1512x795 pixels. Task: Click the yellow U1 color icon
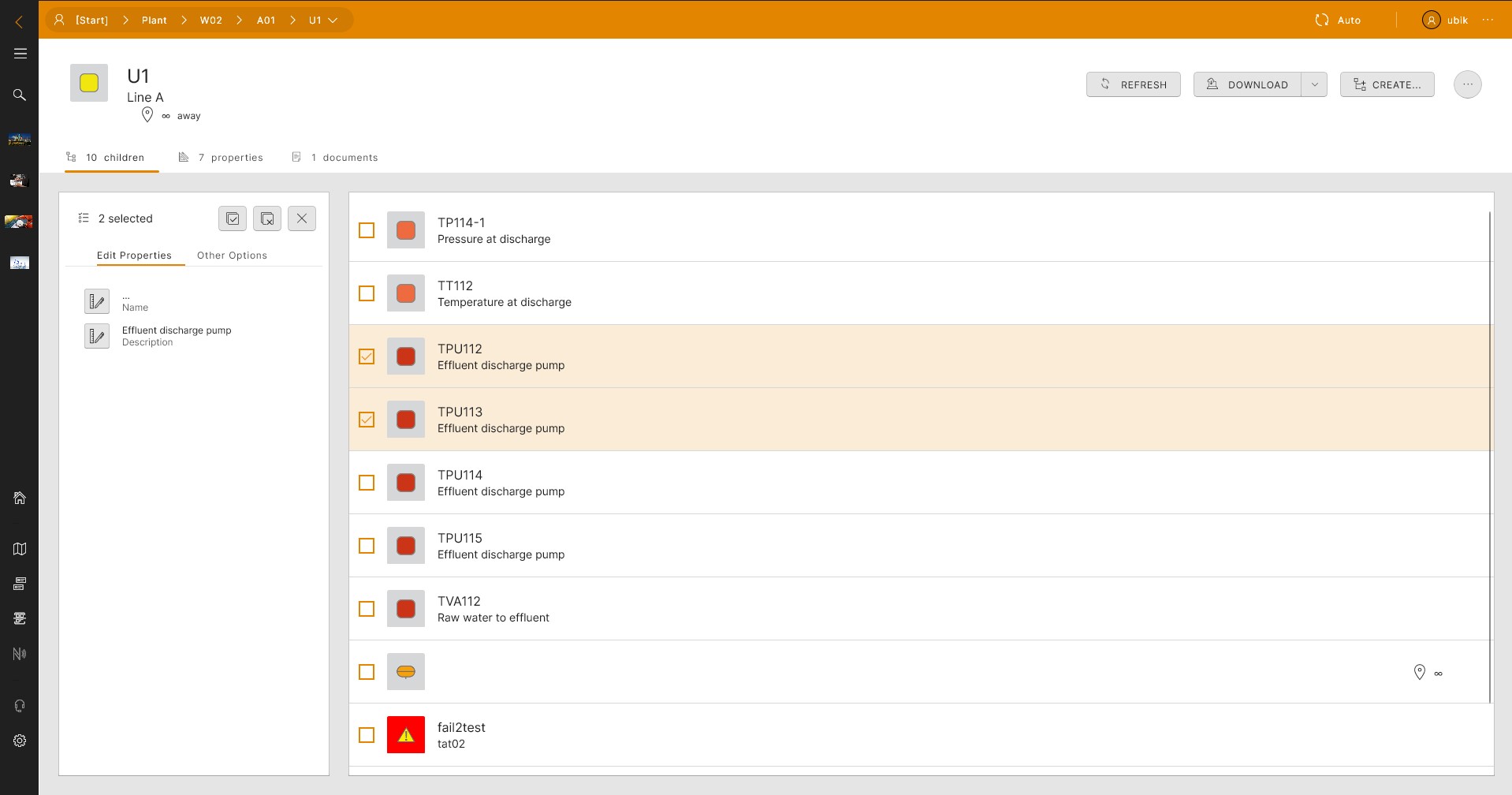coord(89,83)
